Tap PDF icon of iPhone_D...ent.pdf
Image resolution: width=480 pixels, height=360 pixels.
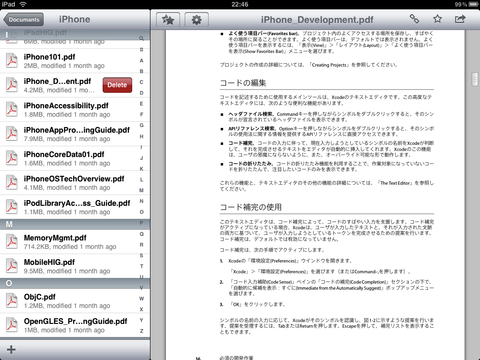click(12, 85)
